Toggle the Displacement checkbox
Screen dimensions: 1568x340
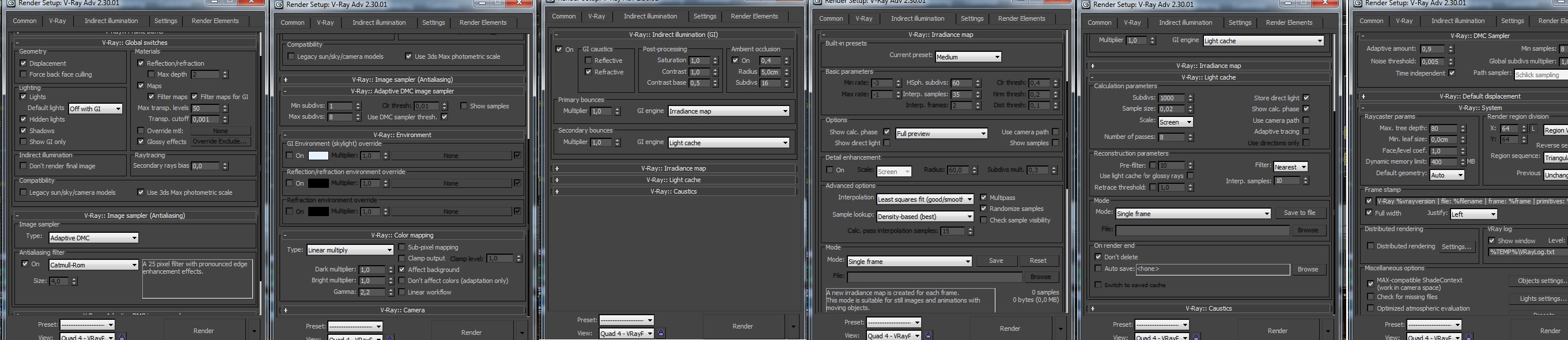[24, 63]
